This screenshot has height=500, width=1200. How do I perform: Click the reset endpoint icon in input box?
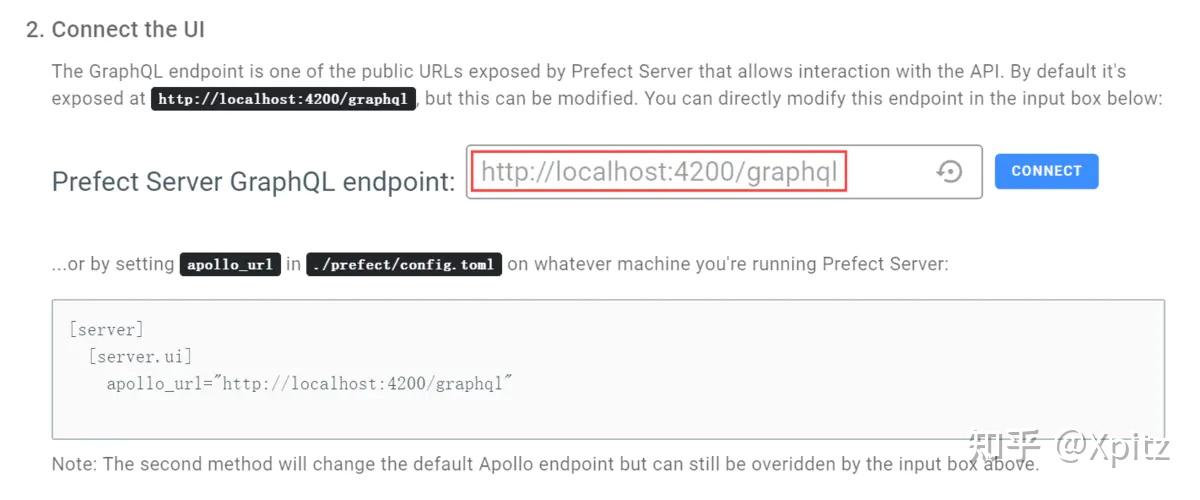click(x=949, y=172)
